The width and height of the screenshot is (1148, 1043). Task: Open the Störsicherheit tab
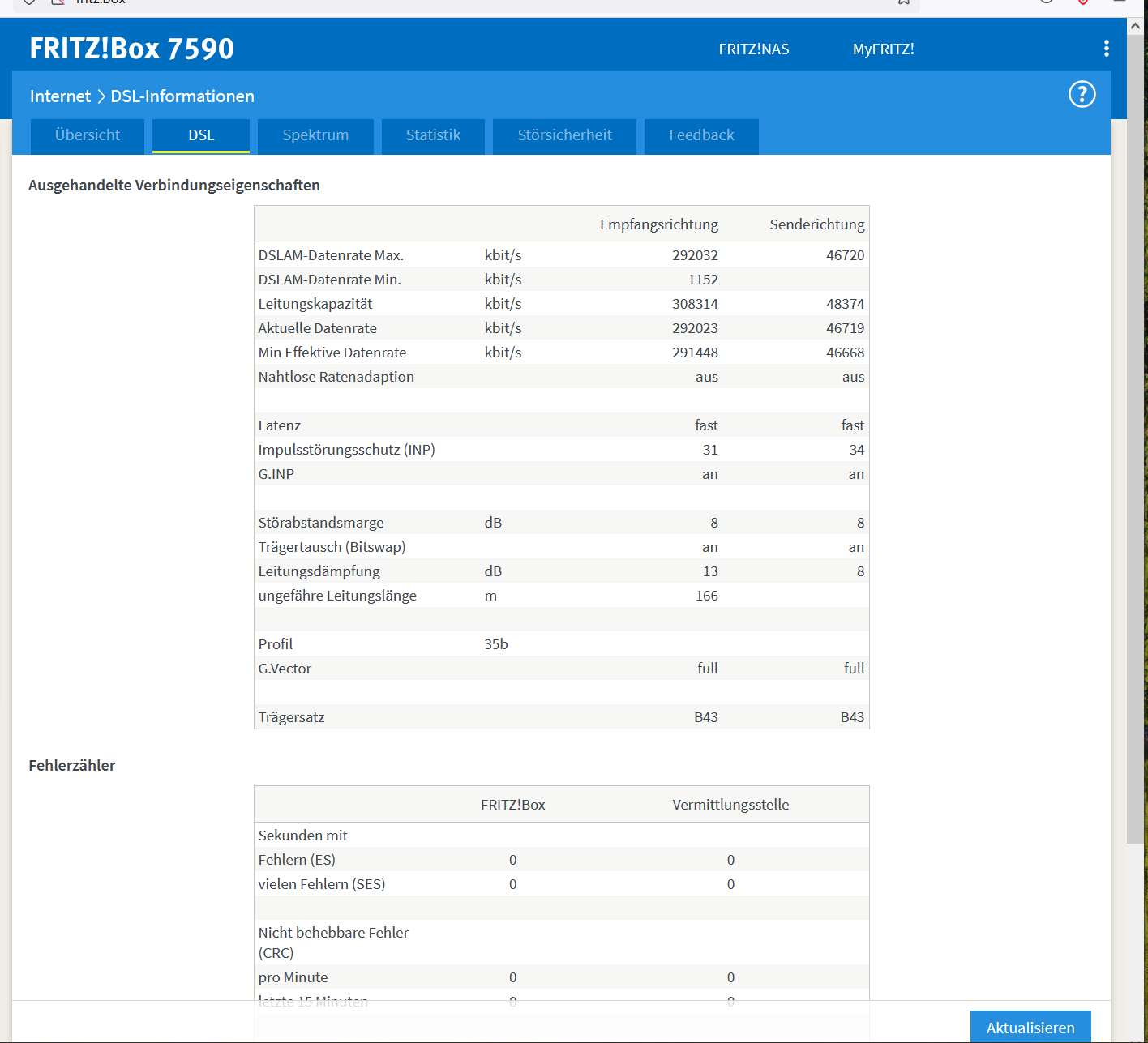point(565,135)
